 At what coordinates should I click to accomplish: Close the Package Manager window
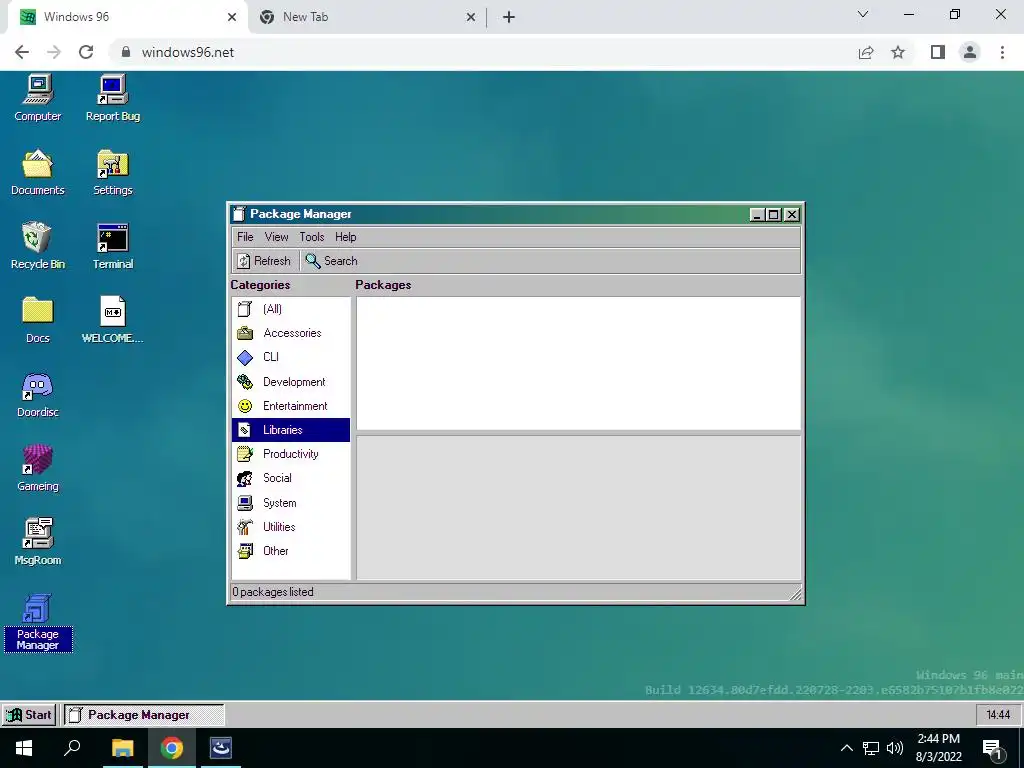click(x=792, y=214)
